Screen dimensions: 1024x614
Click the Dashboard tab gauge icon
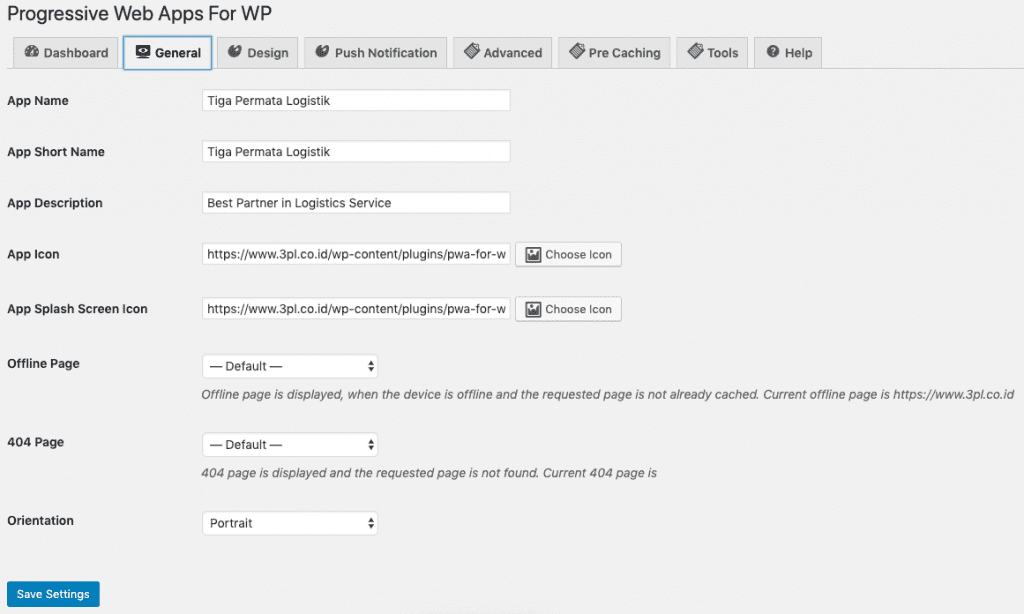click(x=31, y=52)
